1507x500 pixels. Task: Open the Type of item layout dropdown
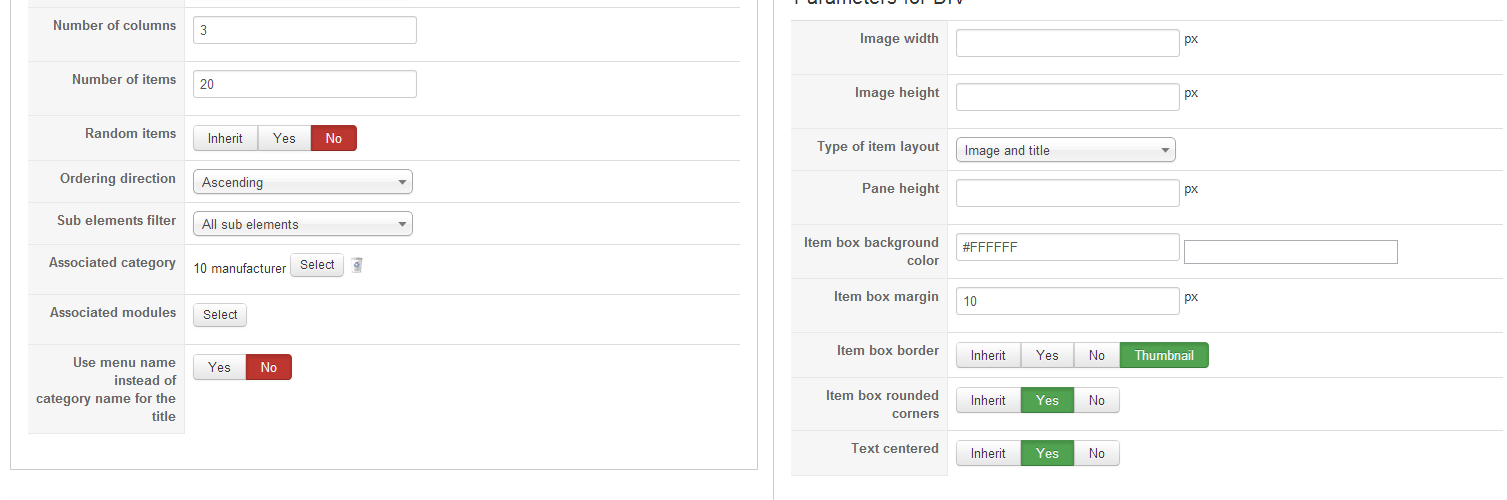tap(1065, 151)
